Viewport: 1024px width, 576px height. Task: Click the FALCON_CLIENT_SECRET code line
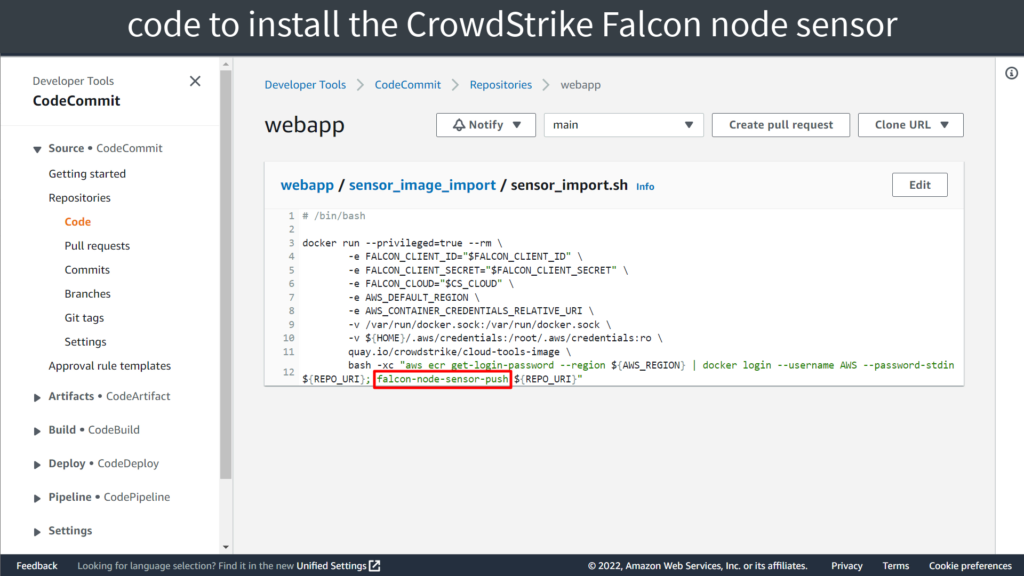pos(488,270)
